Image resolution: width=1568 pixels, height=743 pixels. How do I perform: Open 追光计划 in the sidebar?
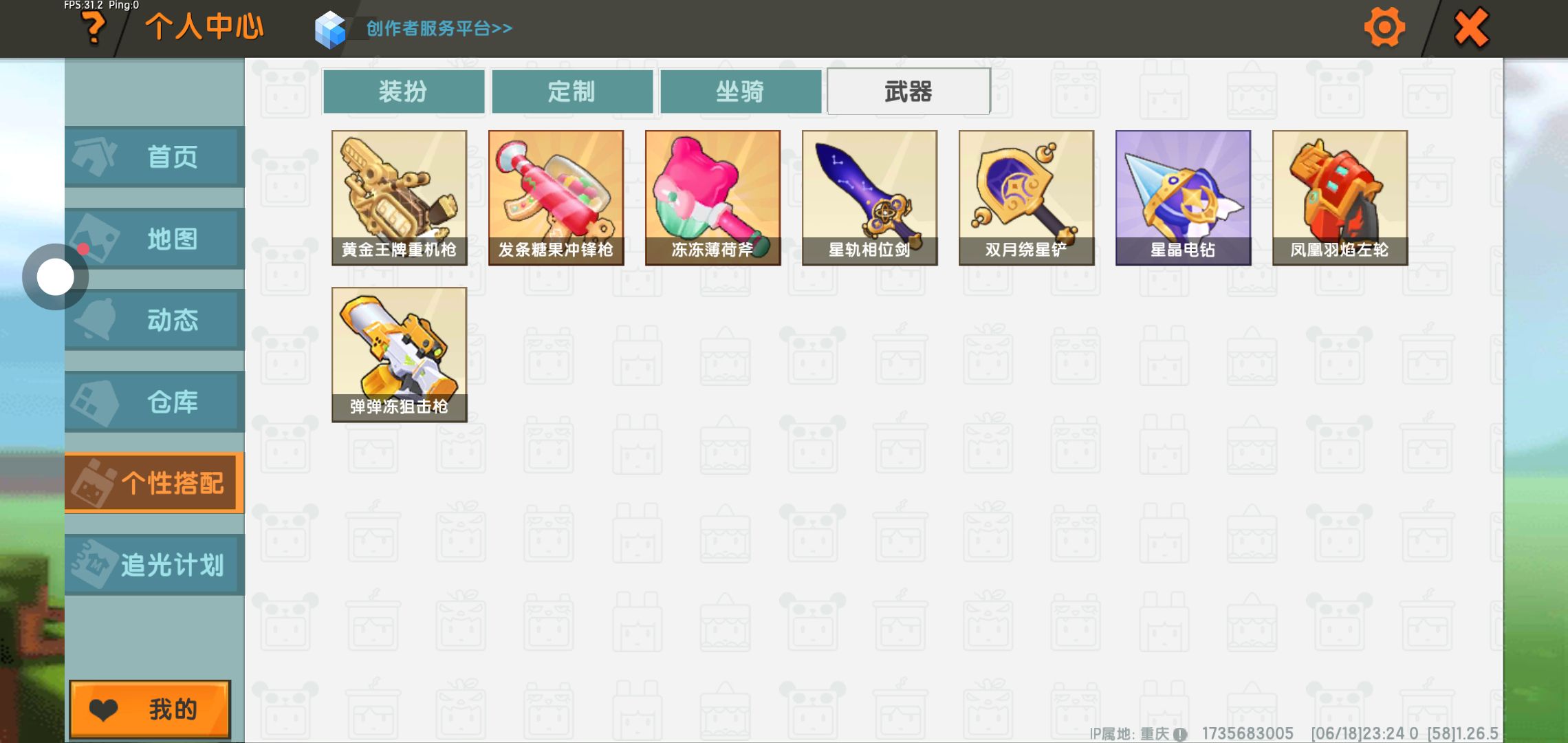pos(155,565)
